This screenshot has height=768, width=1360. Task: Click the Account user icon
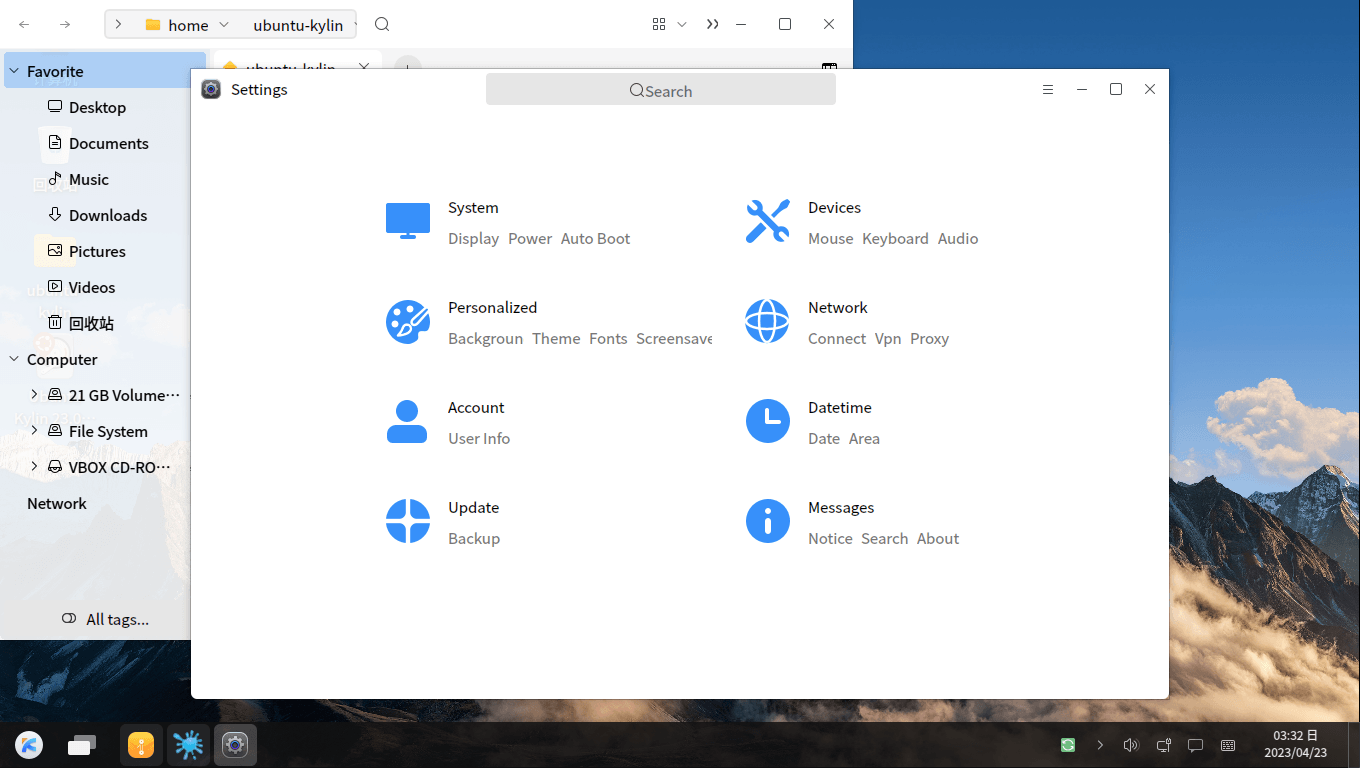407,421
